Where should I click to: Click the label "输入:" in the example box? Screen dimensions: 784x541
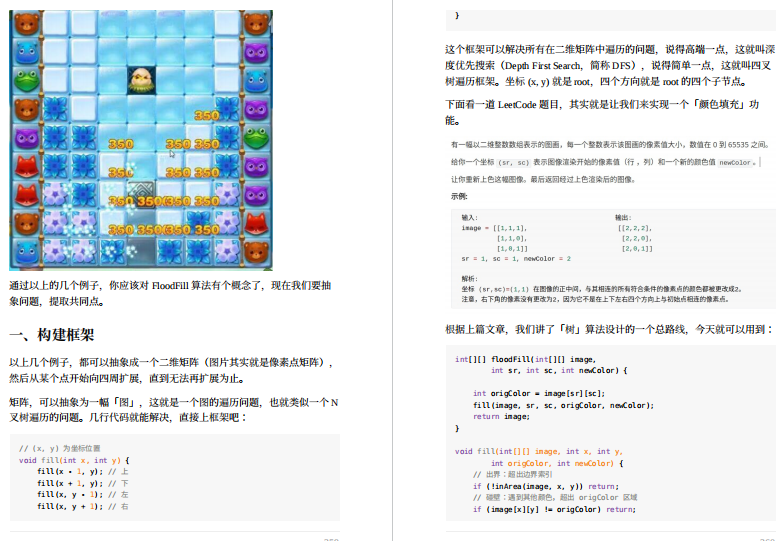coord(470,218)
